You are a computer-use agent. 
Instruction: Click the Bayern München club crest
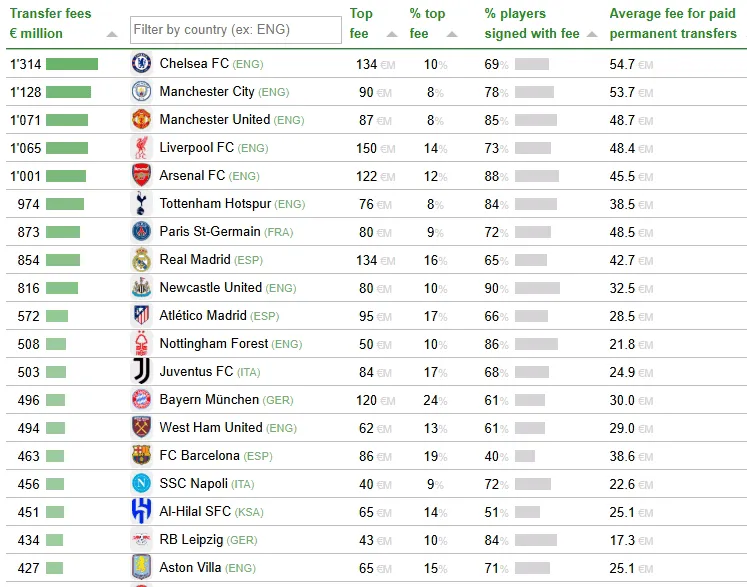141,400
